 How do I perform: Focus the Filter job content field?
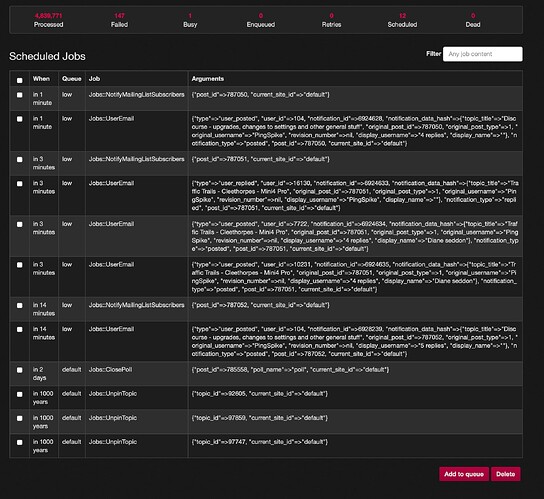(483, 54)
